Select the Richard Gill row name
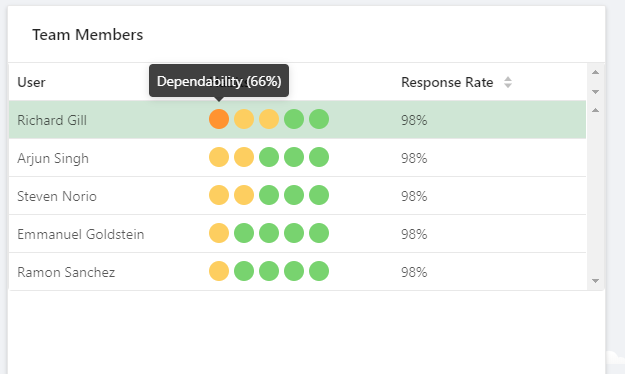625x374 pixels. pos(52,120)
